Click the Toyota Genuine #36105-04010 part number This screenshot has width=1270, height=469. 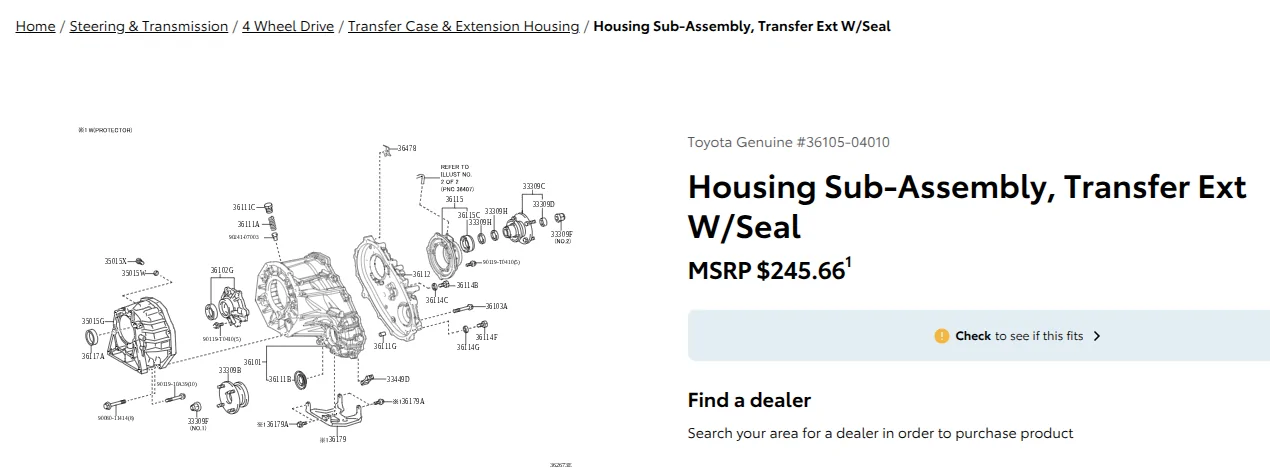tap(788, 142)
